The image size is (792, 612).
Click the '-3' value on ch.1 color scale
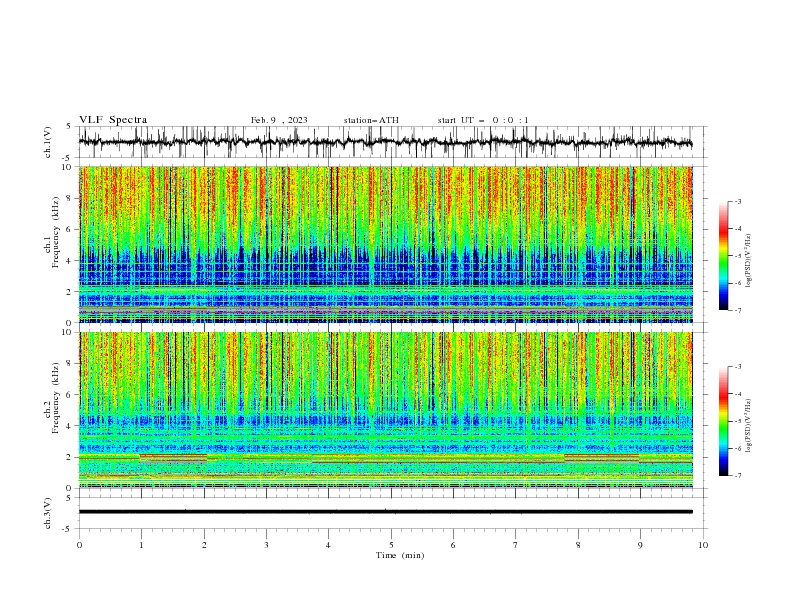click(737, 201)
